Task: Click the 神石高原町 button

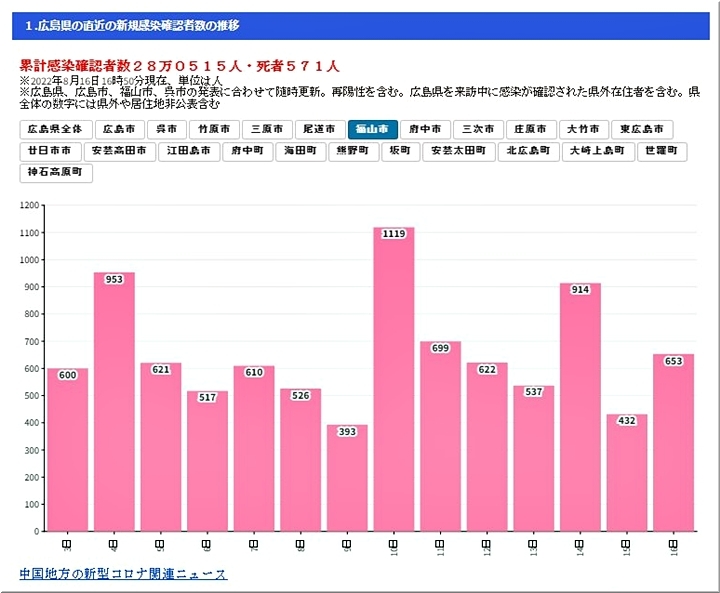Action: (56, 173)
